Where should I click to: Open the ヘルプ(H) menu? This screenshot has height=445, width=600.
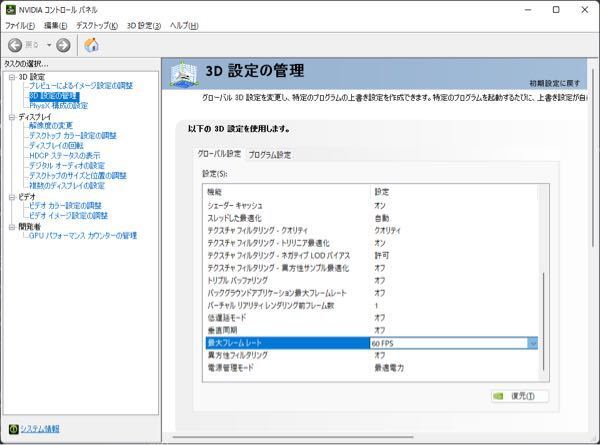pos(184,26)
